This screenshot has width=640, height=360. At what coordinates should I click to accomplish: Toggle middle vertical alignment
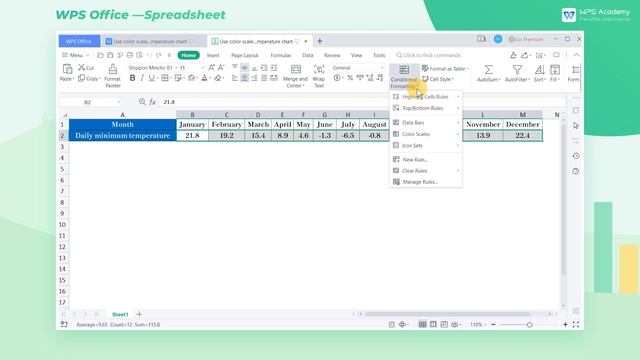click(x=244, y=67)
